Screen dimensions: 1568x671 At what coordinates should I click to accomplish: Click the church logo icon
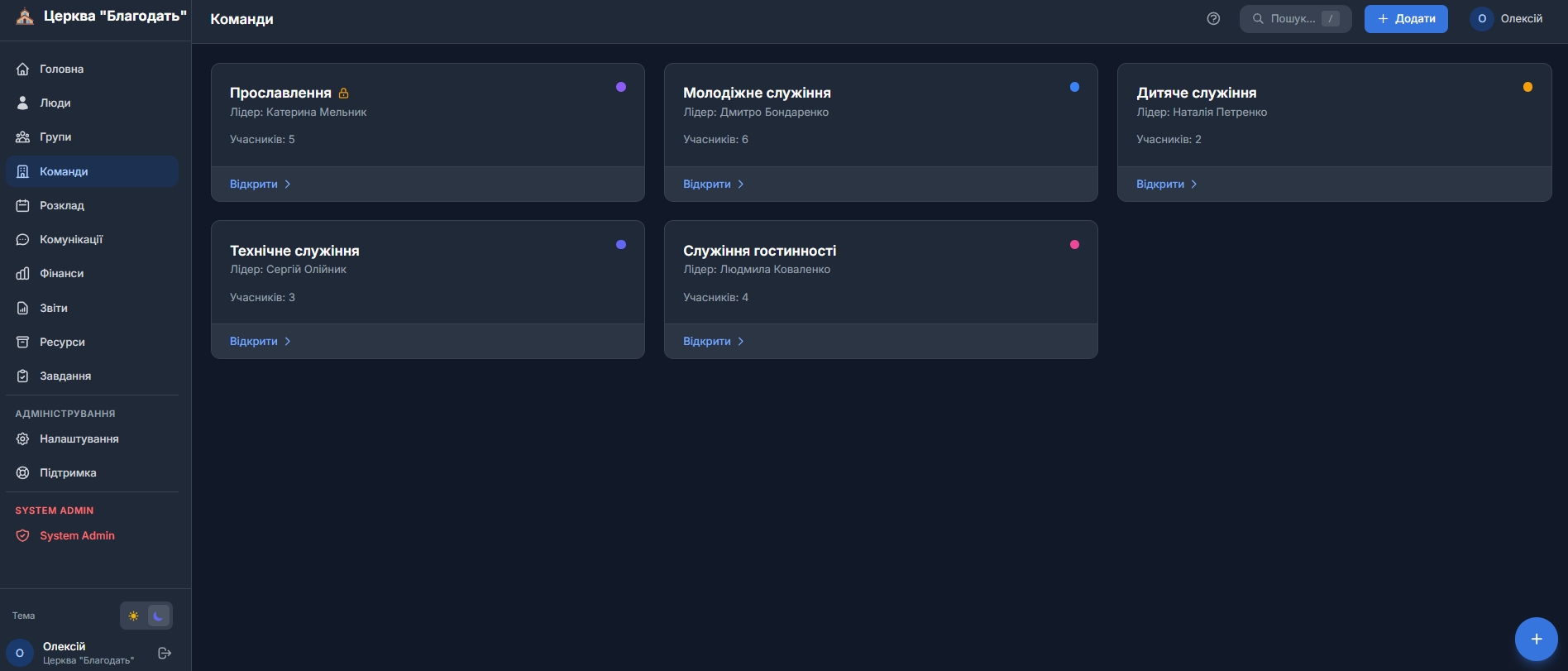[x=25, y=17]
